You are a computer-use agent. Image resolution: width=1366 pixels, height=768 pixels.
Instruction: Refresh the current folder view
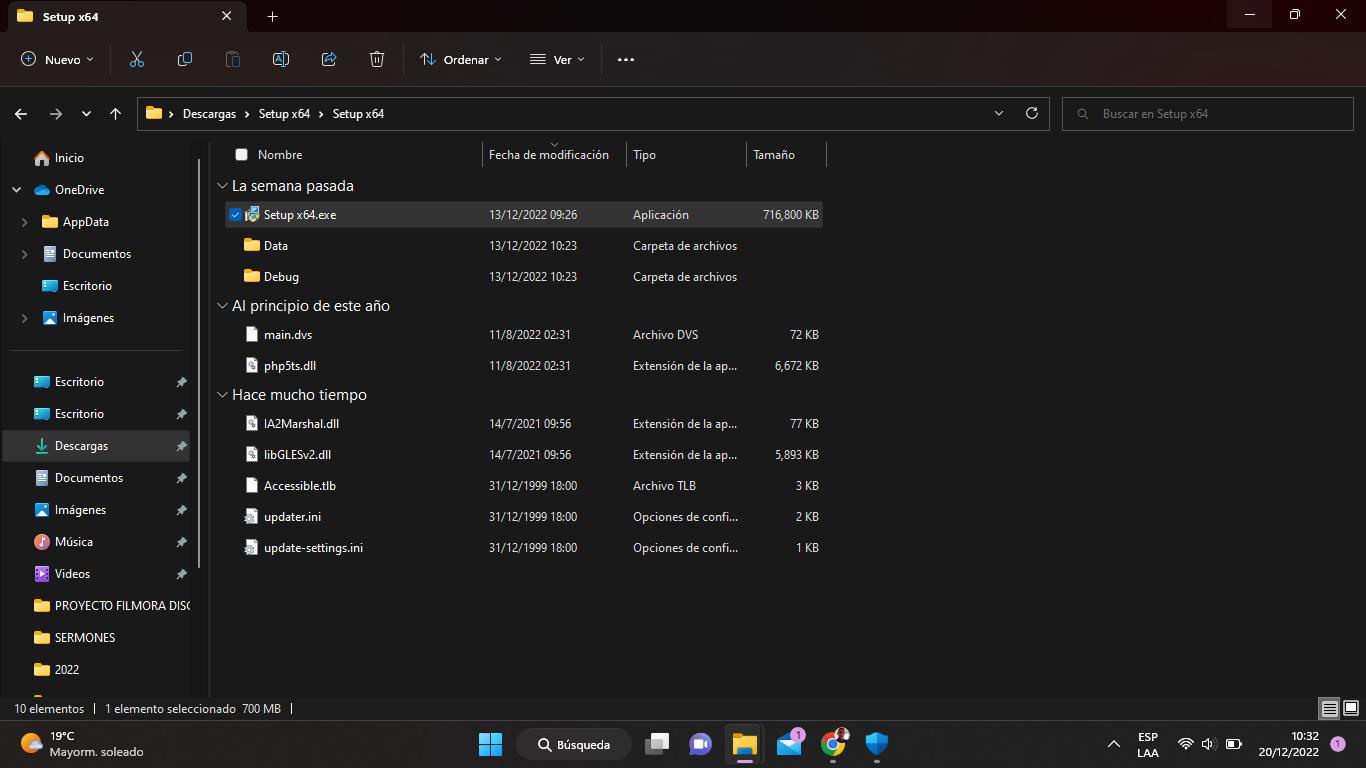click(x=1032, y=113)
